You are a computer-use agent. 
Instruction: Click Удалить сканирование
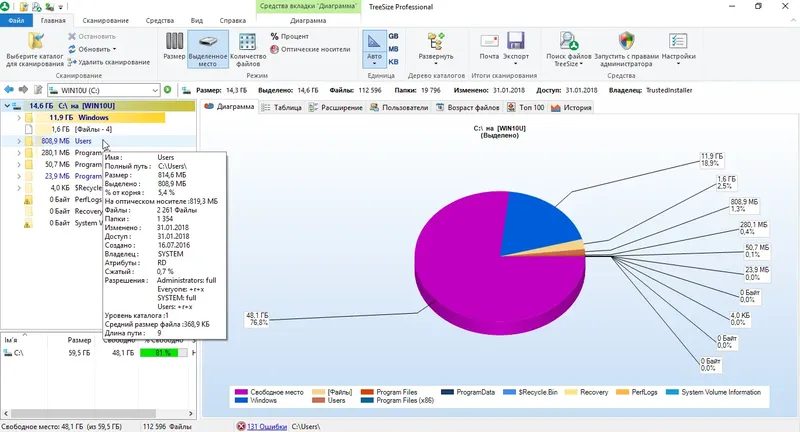pyautogui.click(x=109, y=62)
